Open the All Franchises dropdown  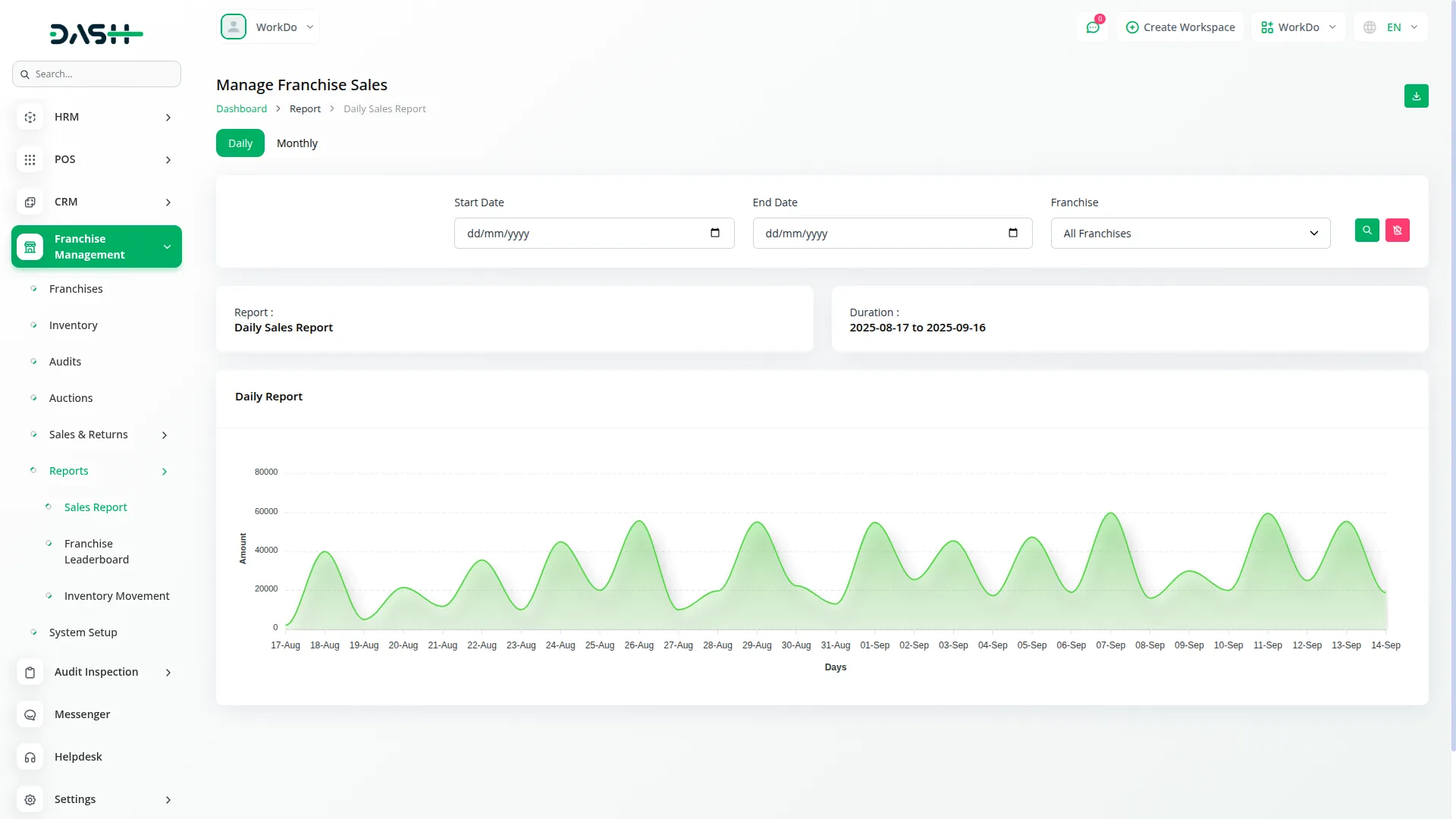(x=1190, y=234)
